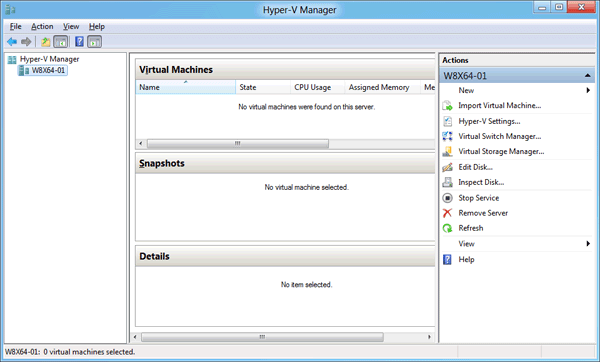
Task: Open the Help menu in menu bar
Action: click(x=97, y=26)
